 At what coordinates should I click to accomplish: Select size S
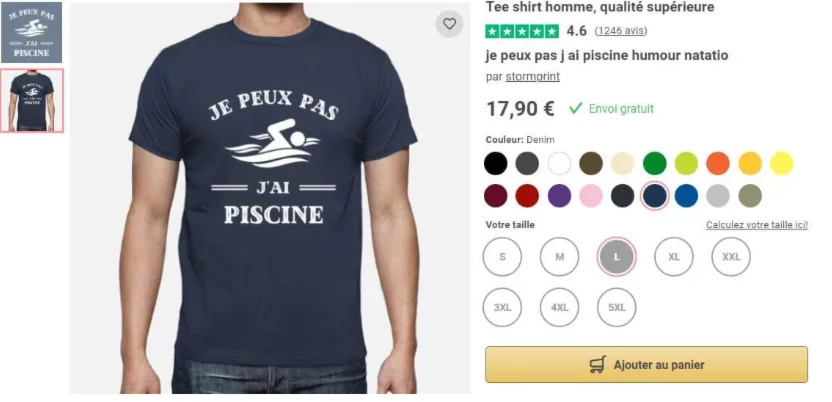(x=502, y=257)
